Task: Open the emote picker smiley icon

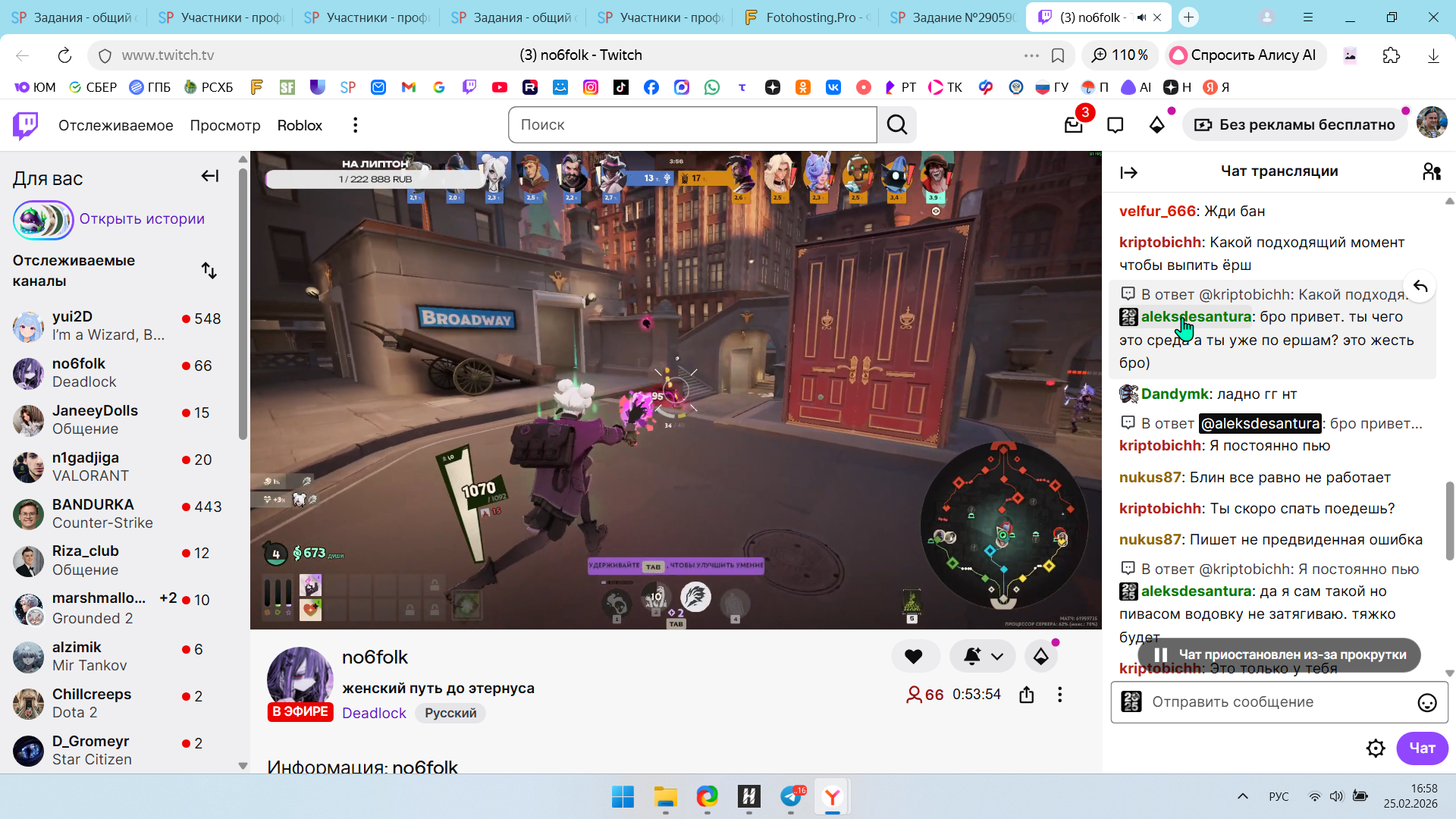Action: point(1426,703)
